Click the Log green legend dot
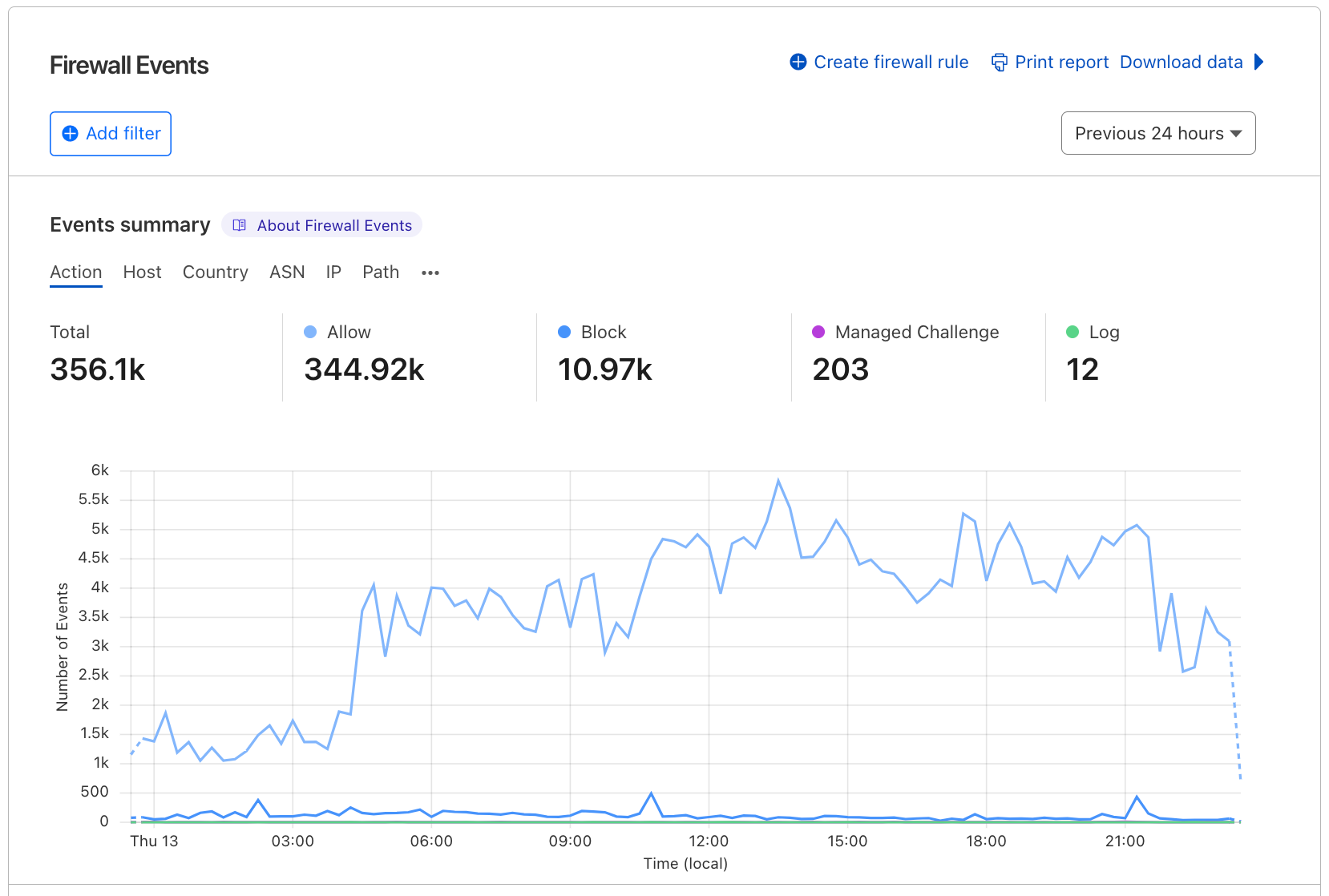1329x896 pixels. tap(1072, 332)
